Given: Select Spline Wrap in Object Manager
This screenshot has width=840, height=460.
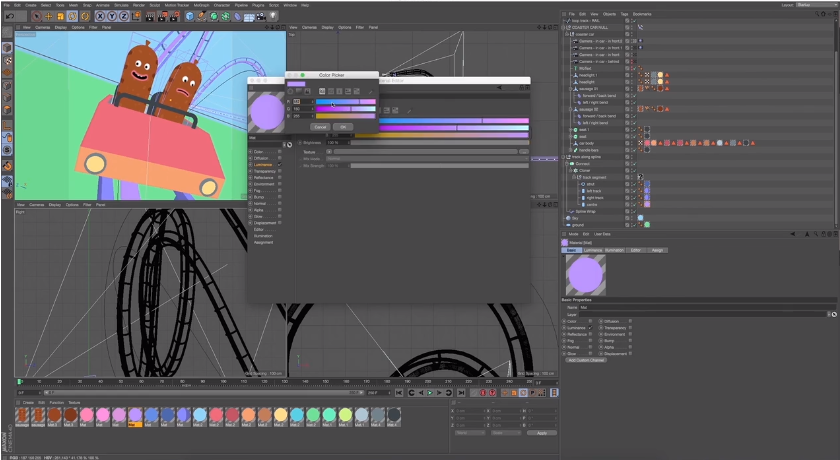Looking at the screenshot, I should [x=585, y=212].
